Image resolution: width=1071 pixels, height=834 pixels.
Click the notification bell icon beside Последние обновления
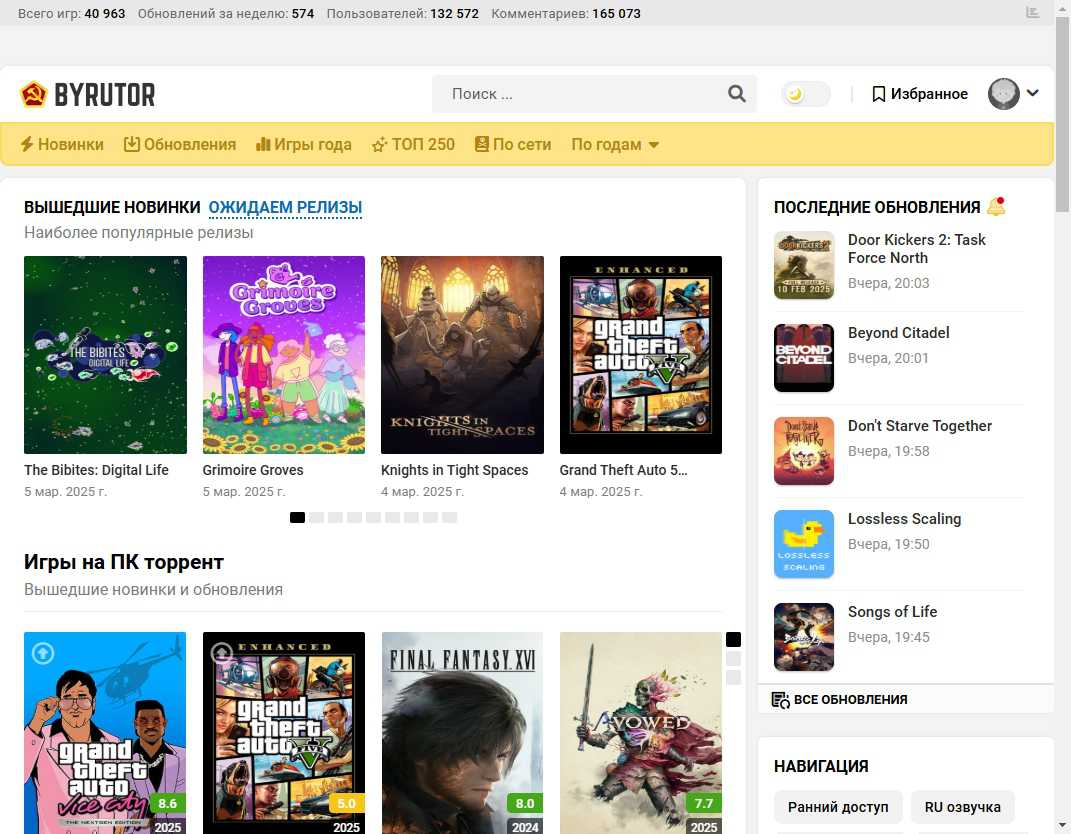click(996, 206)
